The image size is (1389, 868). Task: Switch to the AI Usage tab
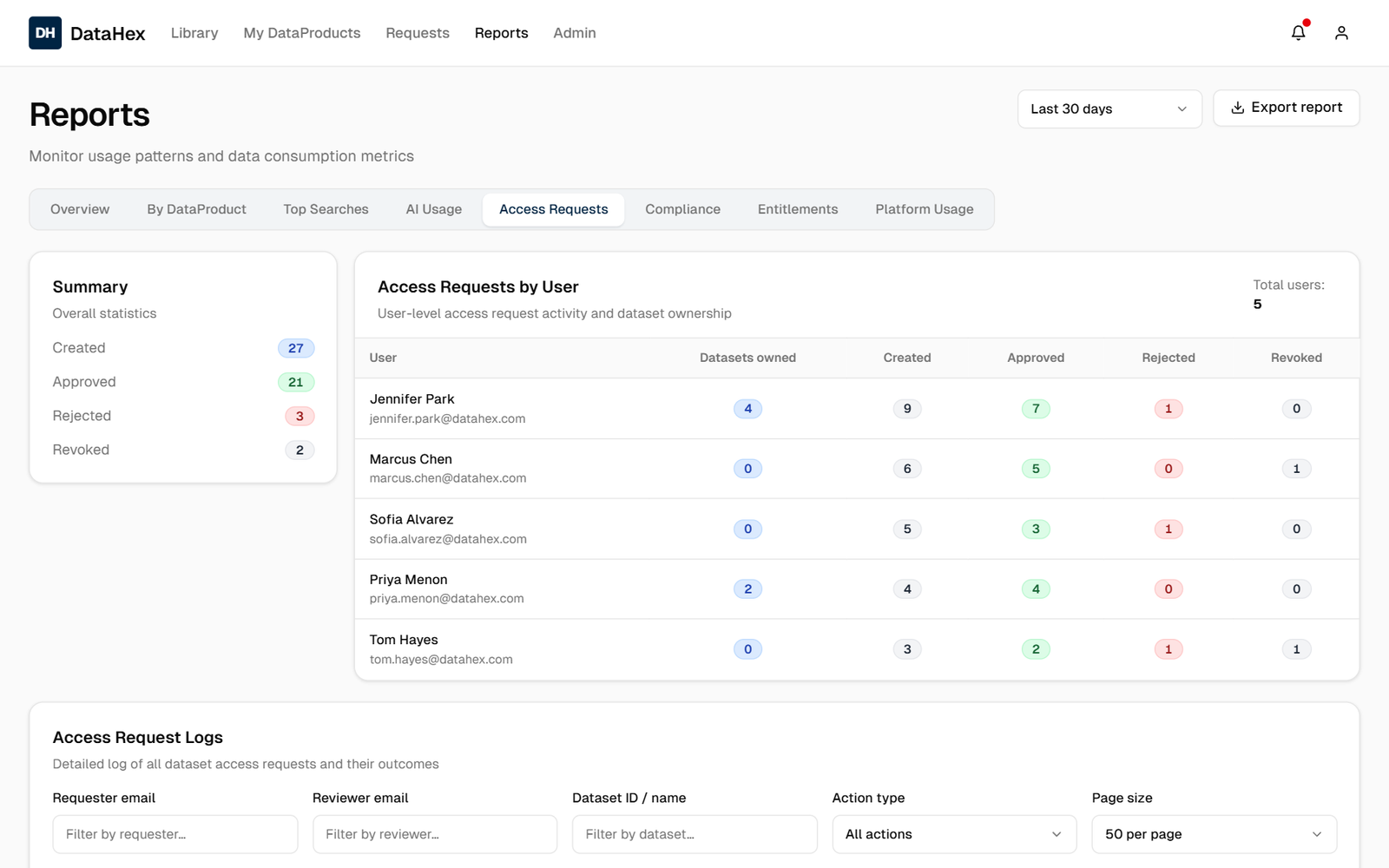click(x=434, y=209)
